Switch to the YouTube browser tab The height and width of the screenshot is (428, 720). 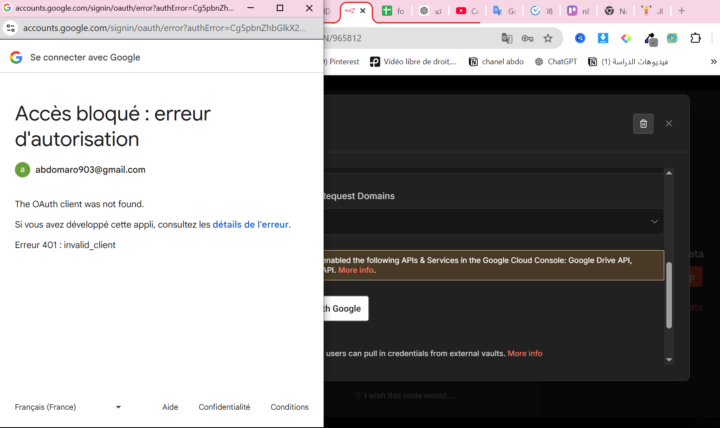pos(467,11)
